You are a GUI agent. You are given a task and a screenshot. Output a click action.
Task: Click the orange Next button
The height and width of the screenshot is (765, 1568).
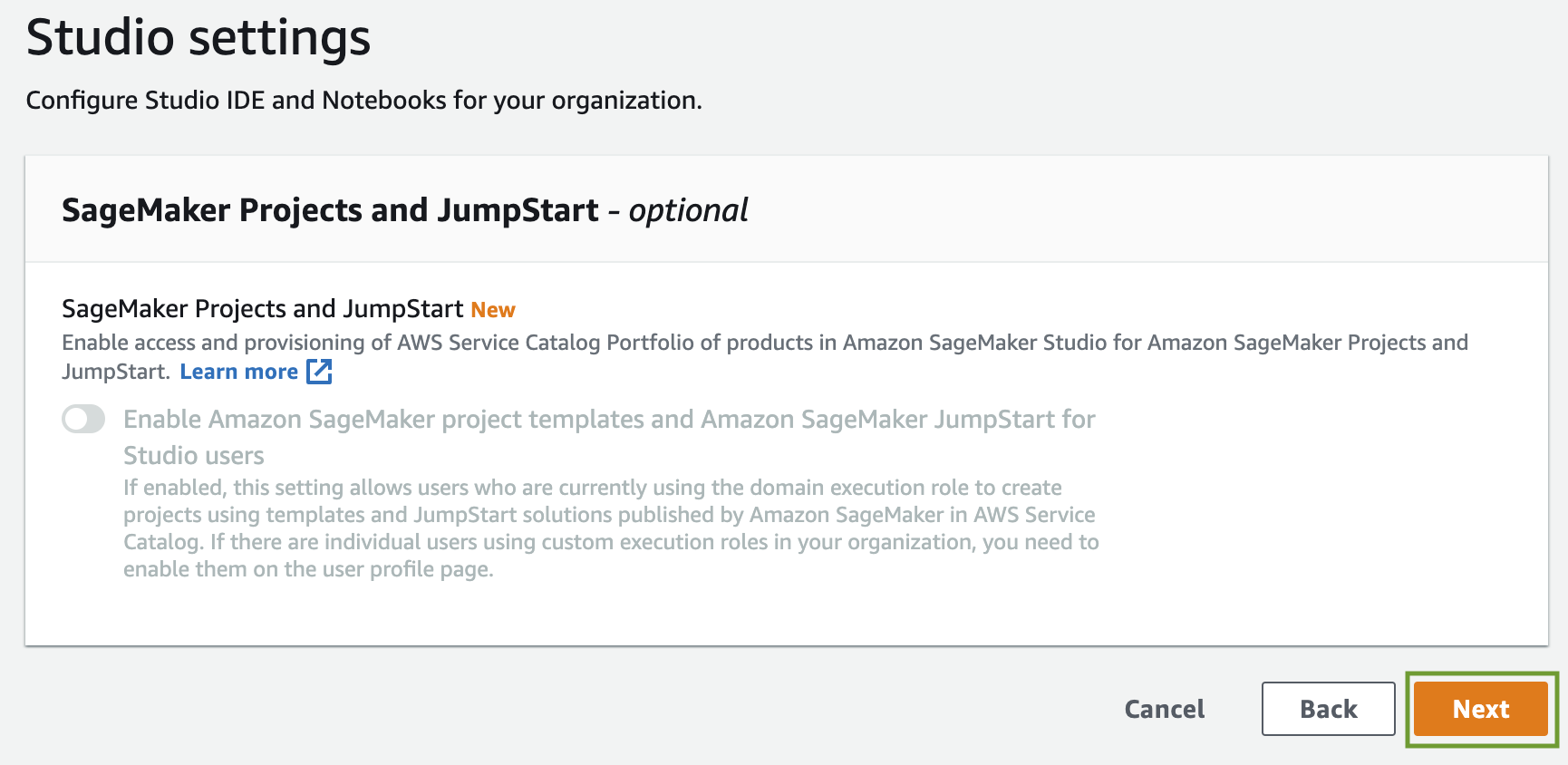1481,709
